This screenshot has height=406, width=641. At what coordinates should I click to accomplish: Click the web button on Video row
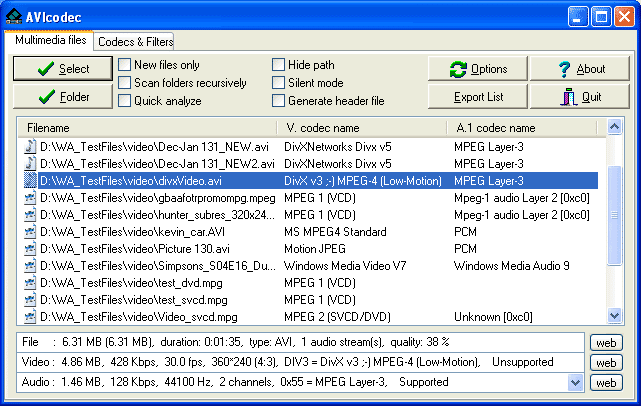[603, 363]
